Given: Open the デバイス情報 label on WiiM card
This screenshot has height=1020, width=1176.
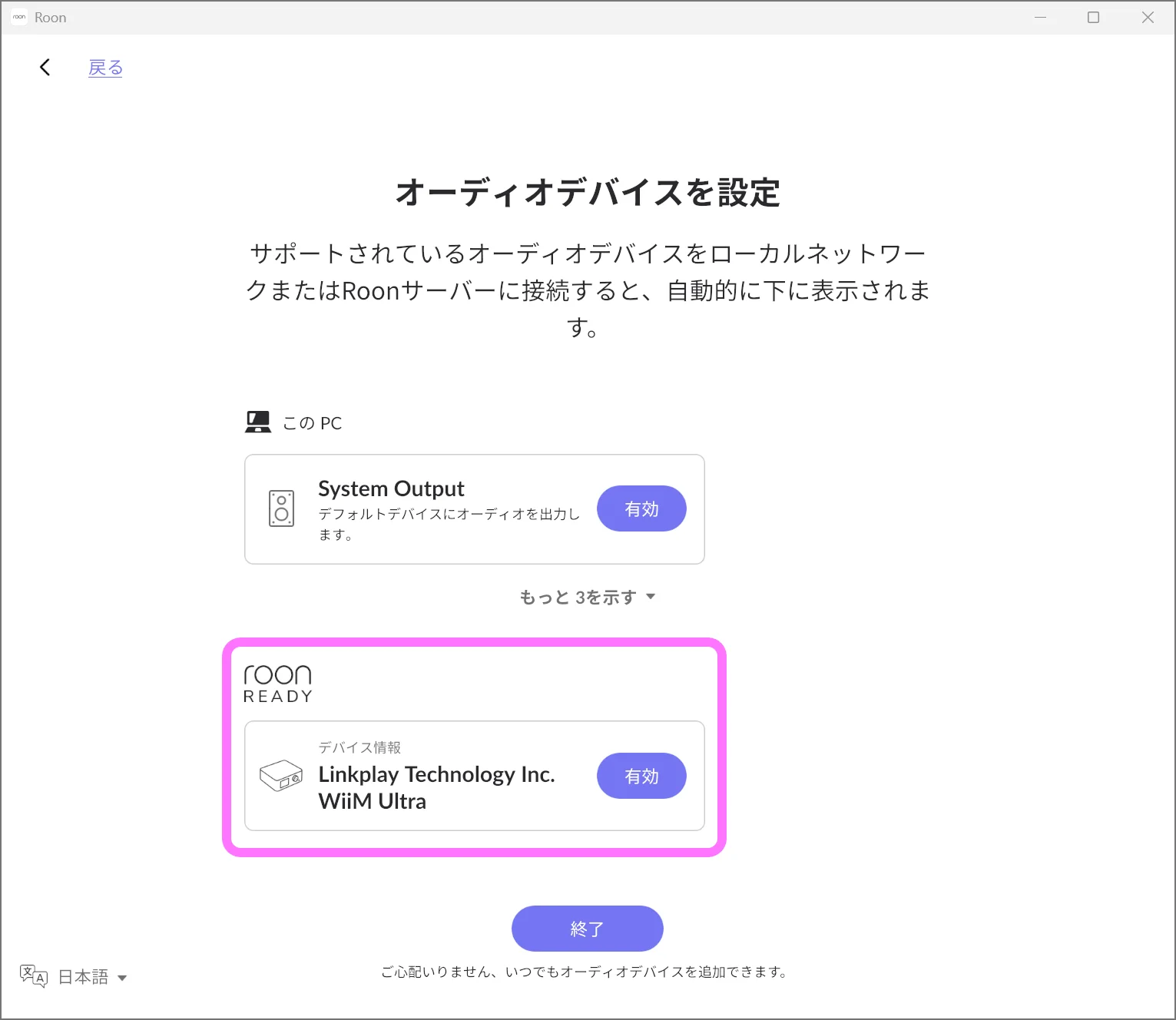Looking at the screenshot, I should tap(359, 747).
